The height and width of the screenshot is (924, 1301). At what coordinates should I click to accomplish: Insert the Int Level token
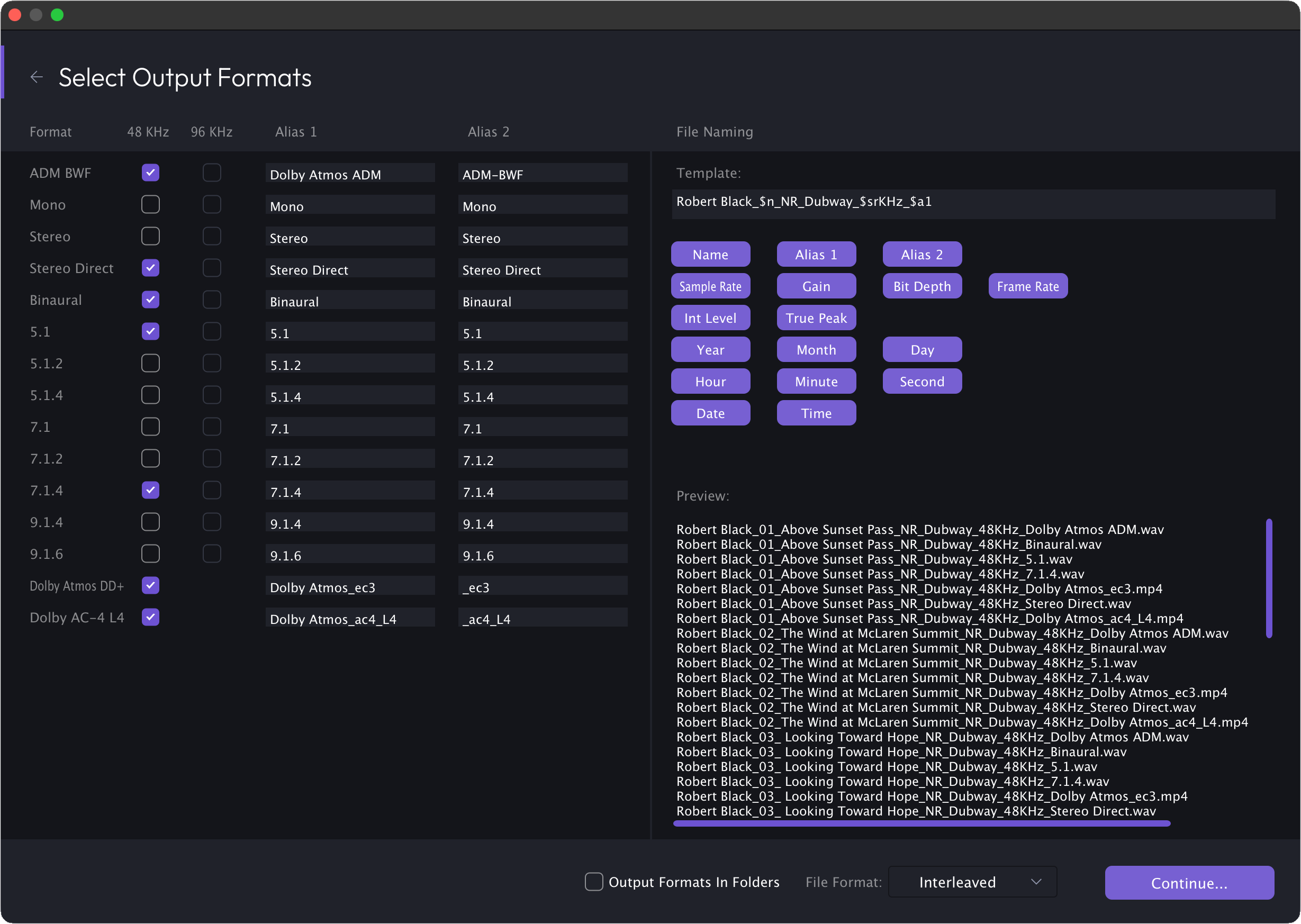click(710, 318)
